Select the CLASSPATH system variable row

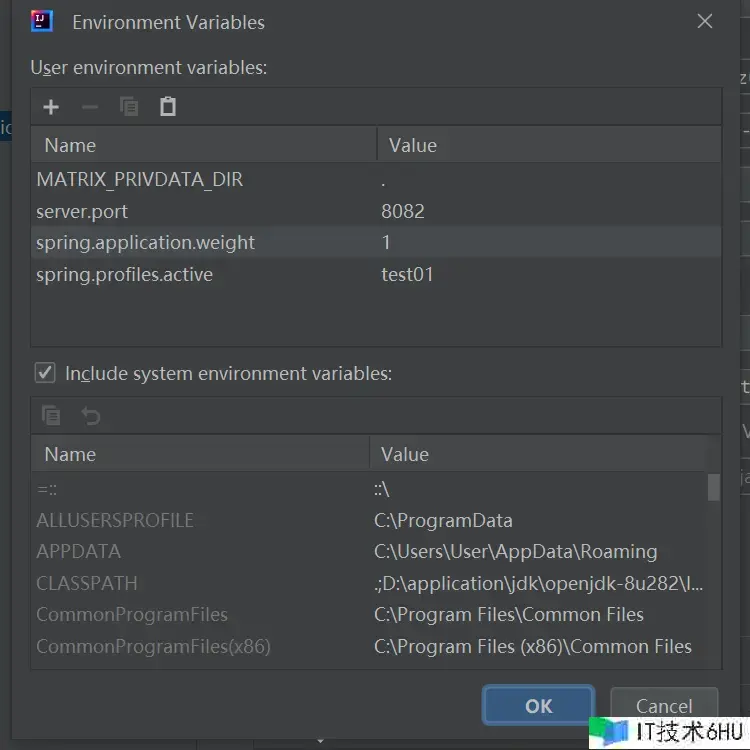[87, 583]
